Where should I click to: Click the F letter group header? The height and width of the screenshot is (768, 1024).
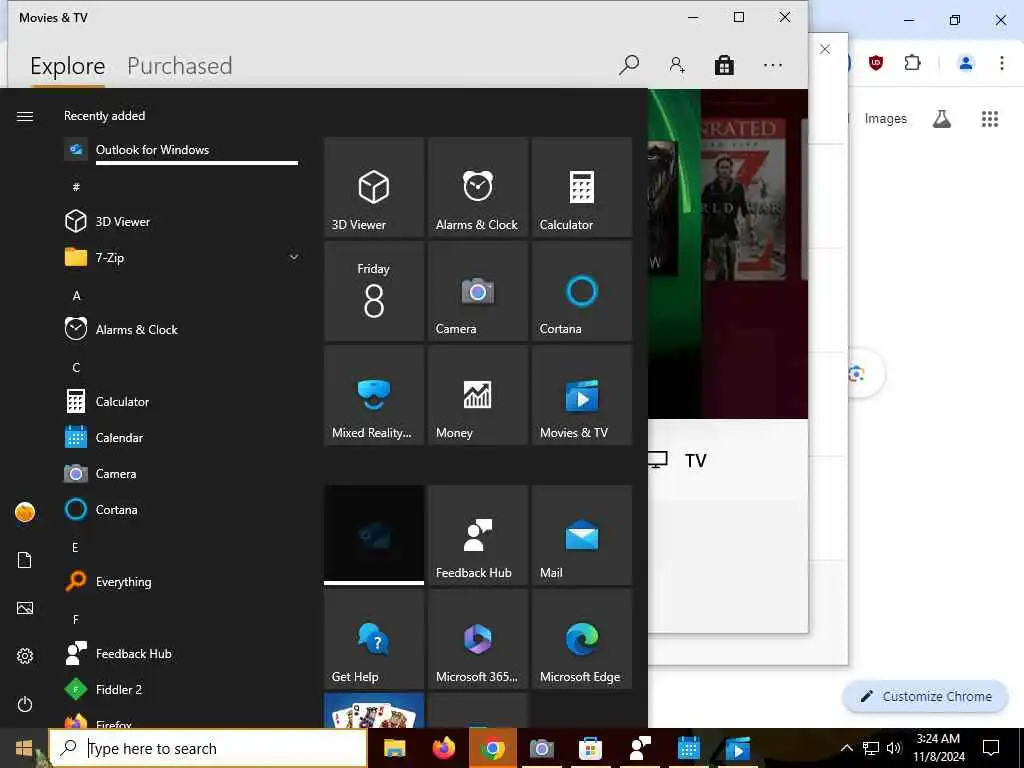pyautogui.click(x=76, y=618)
